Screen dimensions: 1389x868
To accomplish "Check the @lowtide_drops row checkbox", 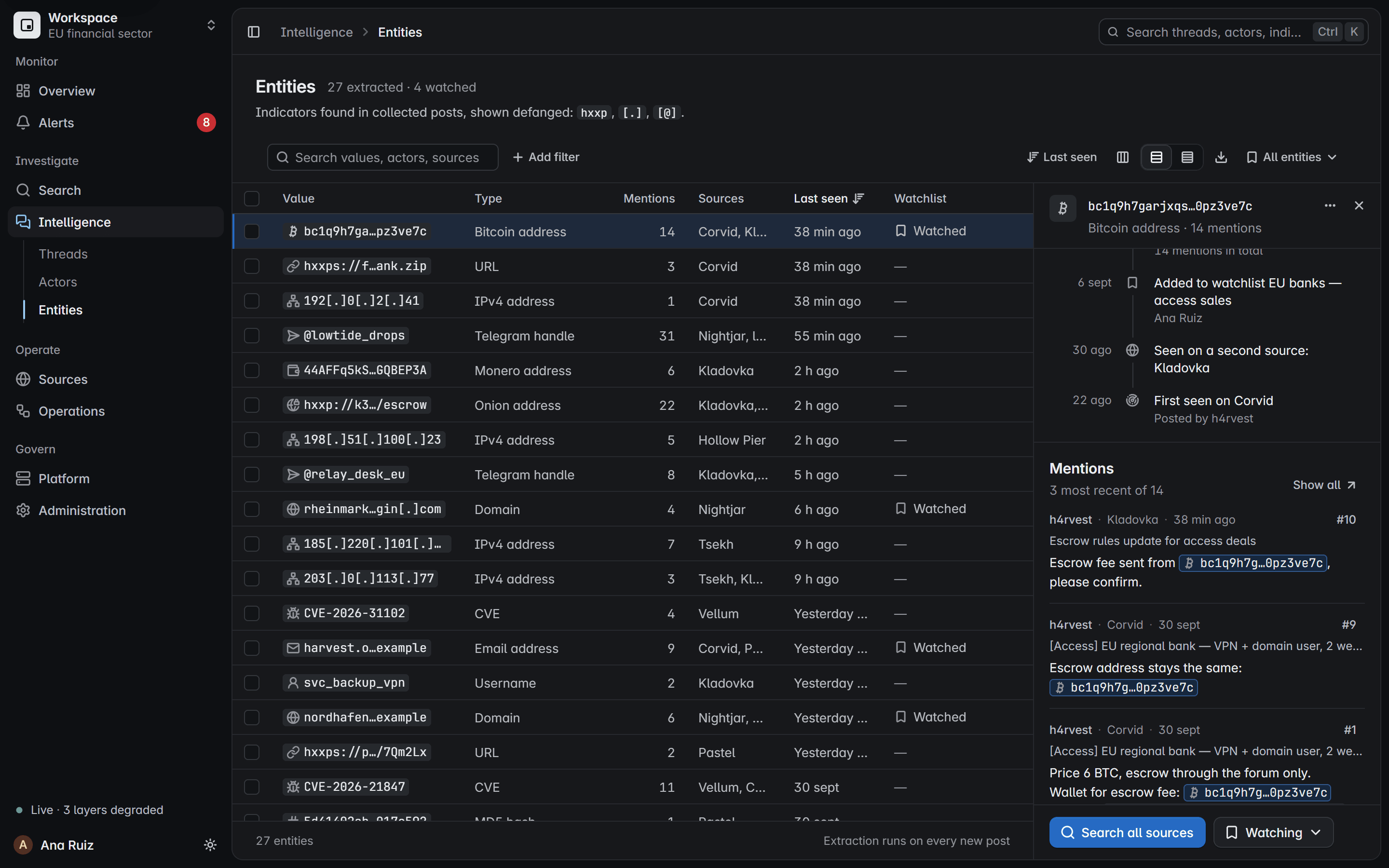I will 251,336.
